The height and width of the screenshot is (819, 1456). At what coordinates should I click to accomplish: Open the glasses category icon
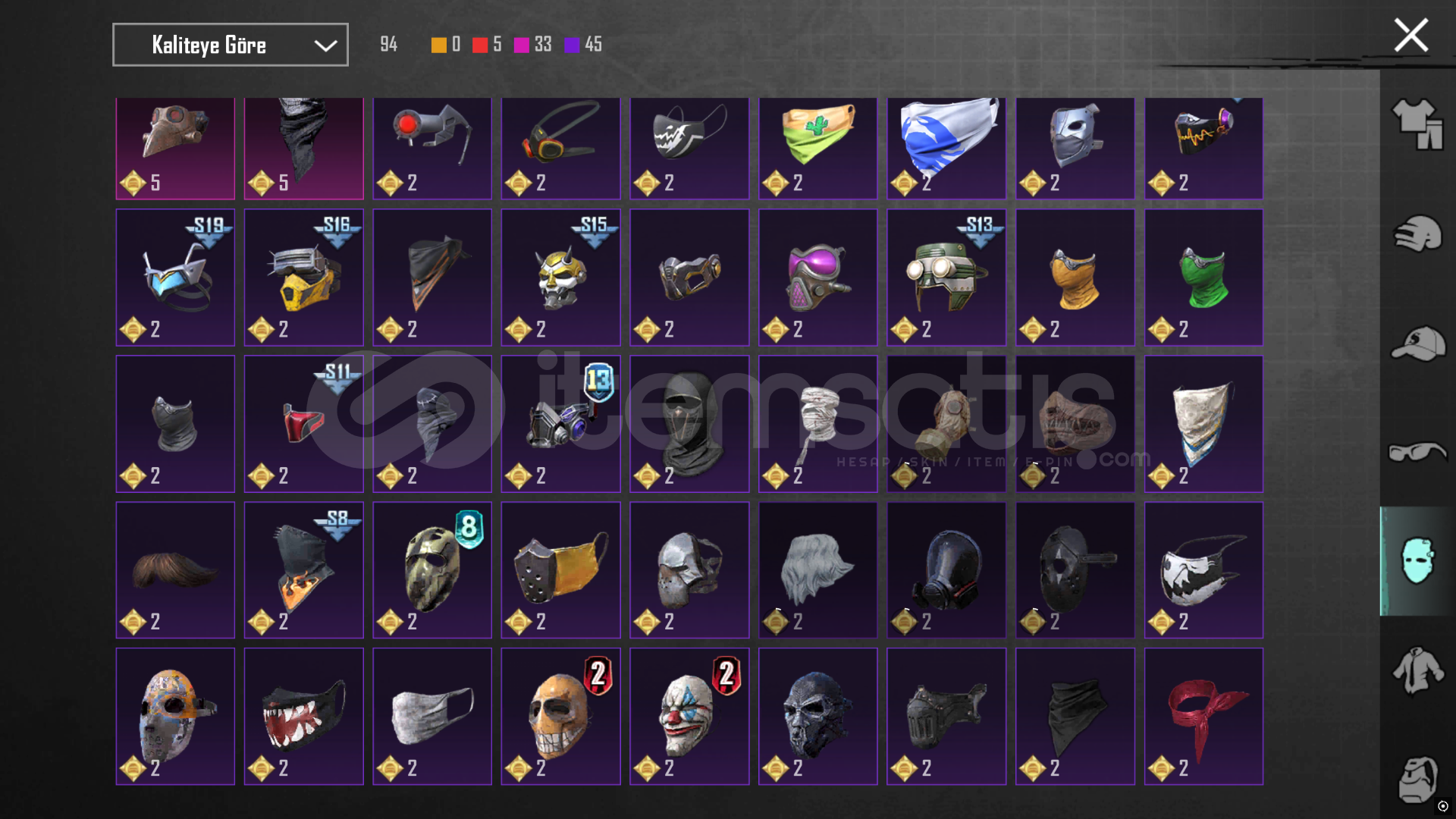(1417, 452)
